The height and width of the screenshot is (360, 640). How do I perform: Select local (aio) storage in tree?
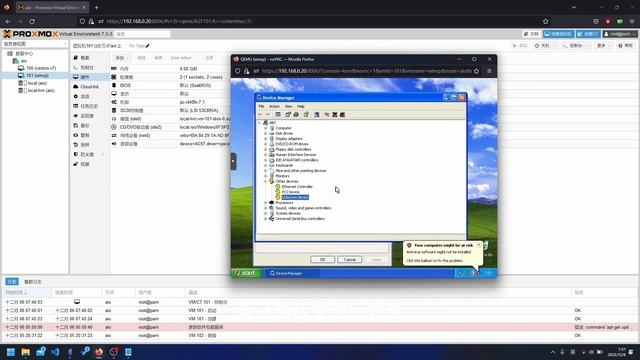(x=37, y=83)
